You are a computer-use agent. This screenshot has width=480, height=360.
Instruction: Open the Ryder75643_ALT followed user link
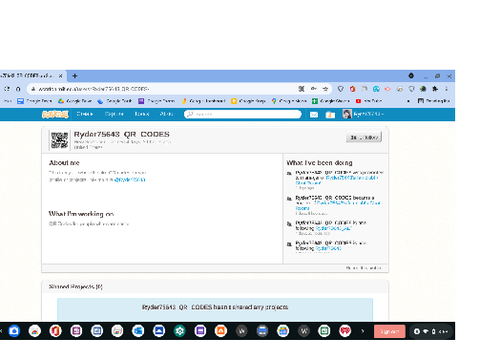[333, 228]
